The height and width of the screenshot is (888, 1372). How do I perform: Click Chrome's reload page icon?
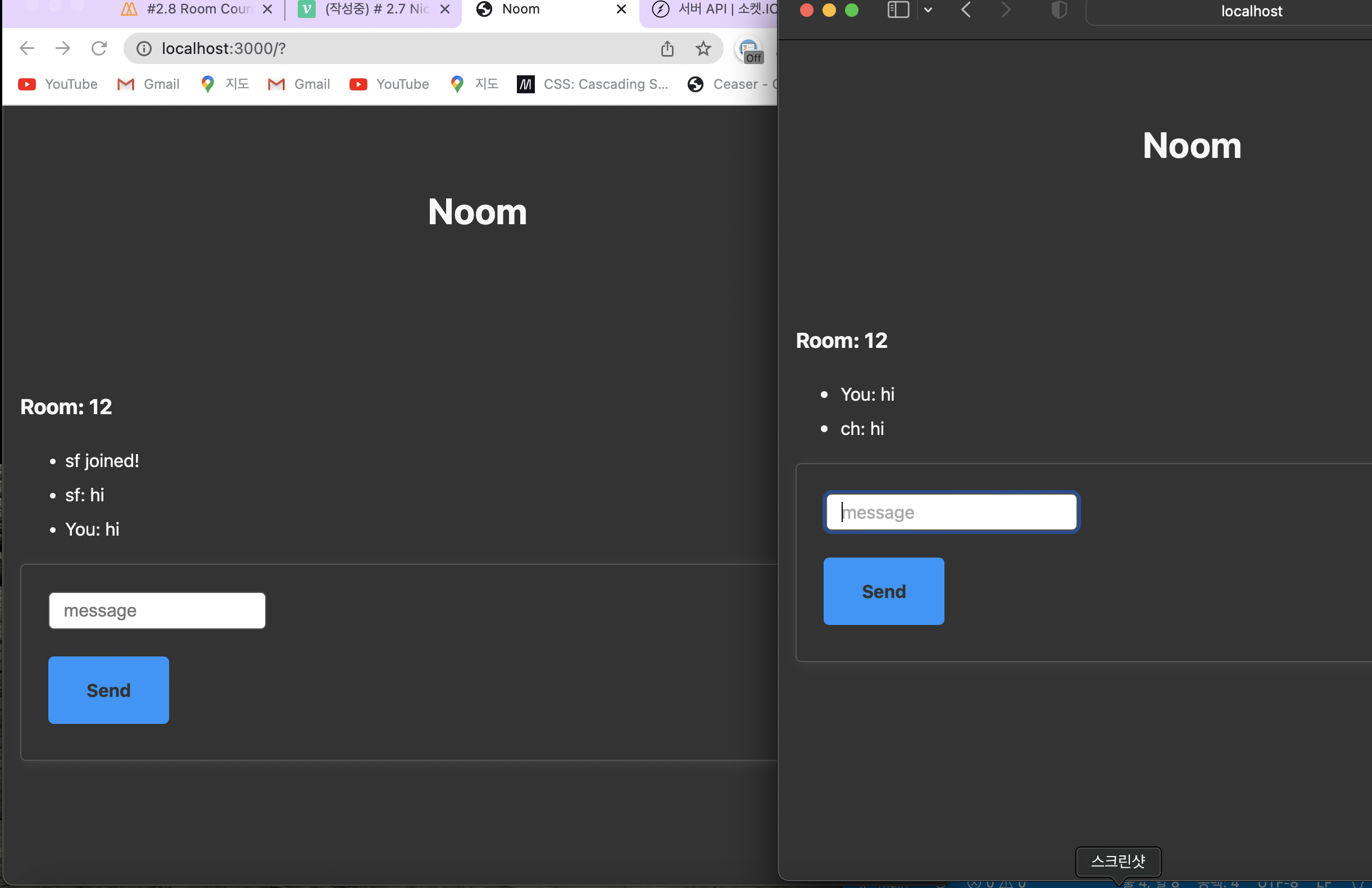click(x=99, y=48)
